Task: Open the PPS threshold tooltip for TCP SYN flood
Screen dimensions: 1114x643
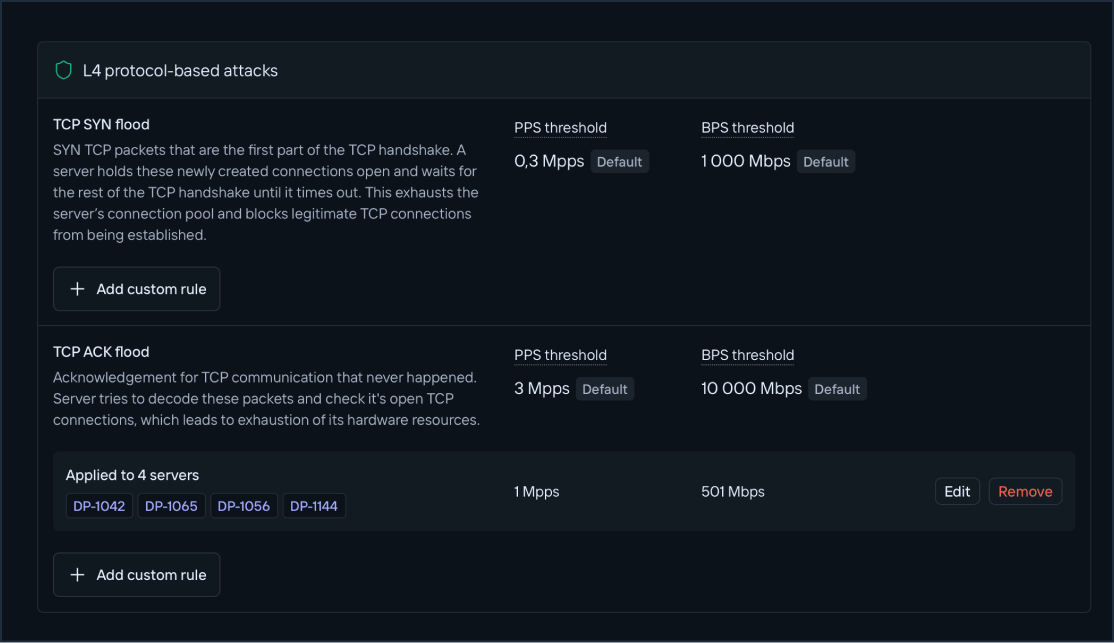Action: click(x=560, y=127)
